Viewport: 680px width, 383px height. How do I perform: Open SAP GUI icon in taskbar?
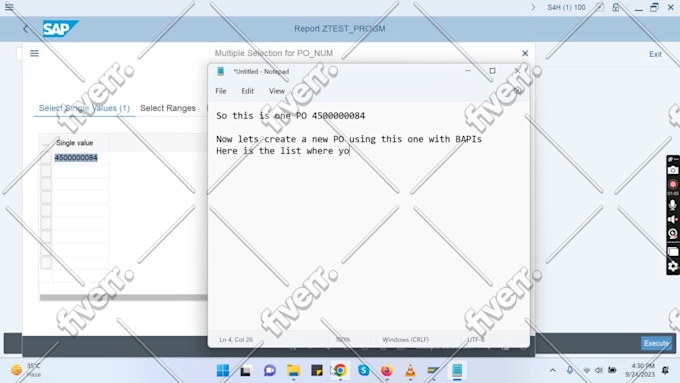click(433, 370)
